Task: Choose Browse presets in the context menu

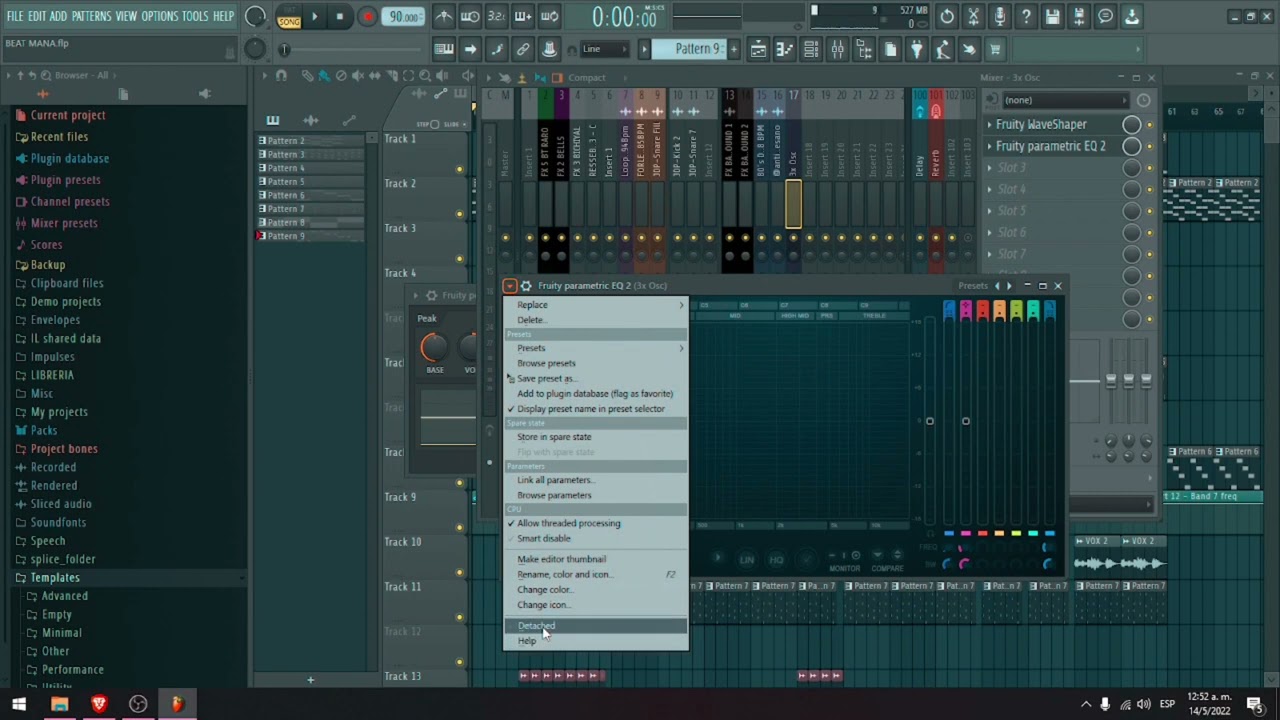Action: pos(595,363)
